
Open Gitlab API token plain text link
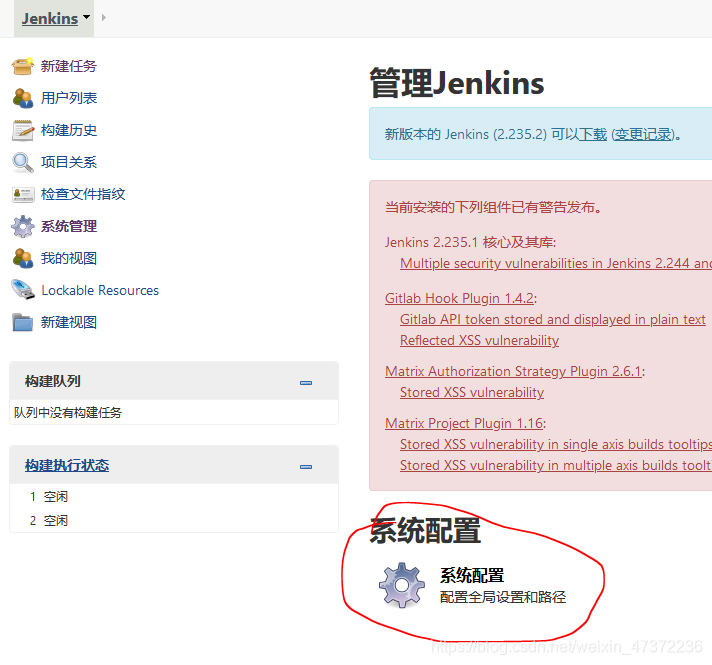tap(553, 319)
